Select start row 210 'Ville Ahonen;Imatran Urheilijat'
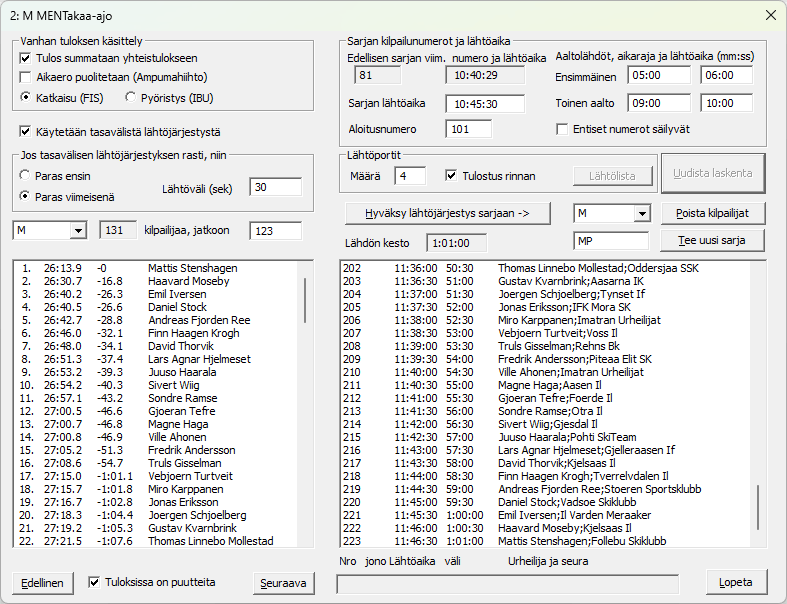The image size is (787, 604). (x=546, y=372)
